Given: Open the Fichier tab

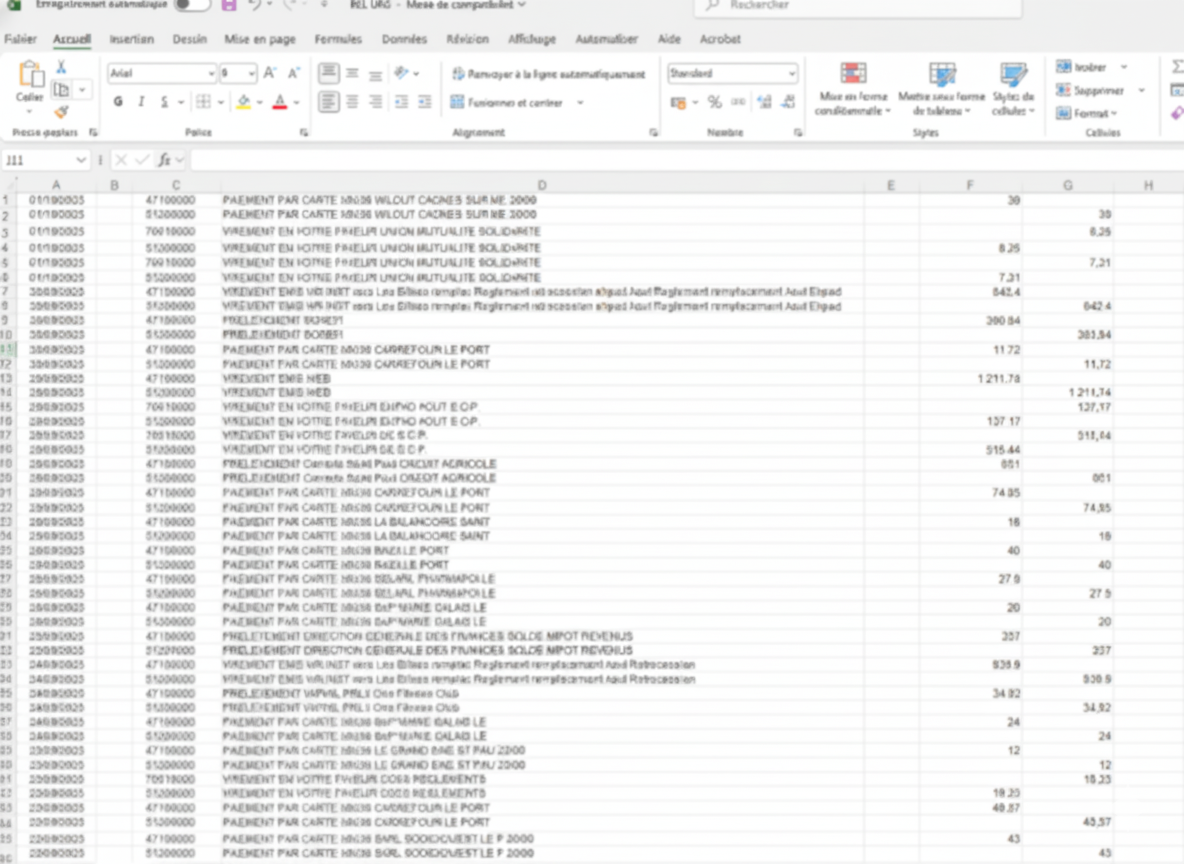Looking at the screenshot, I should click(20, 39).
